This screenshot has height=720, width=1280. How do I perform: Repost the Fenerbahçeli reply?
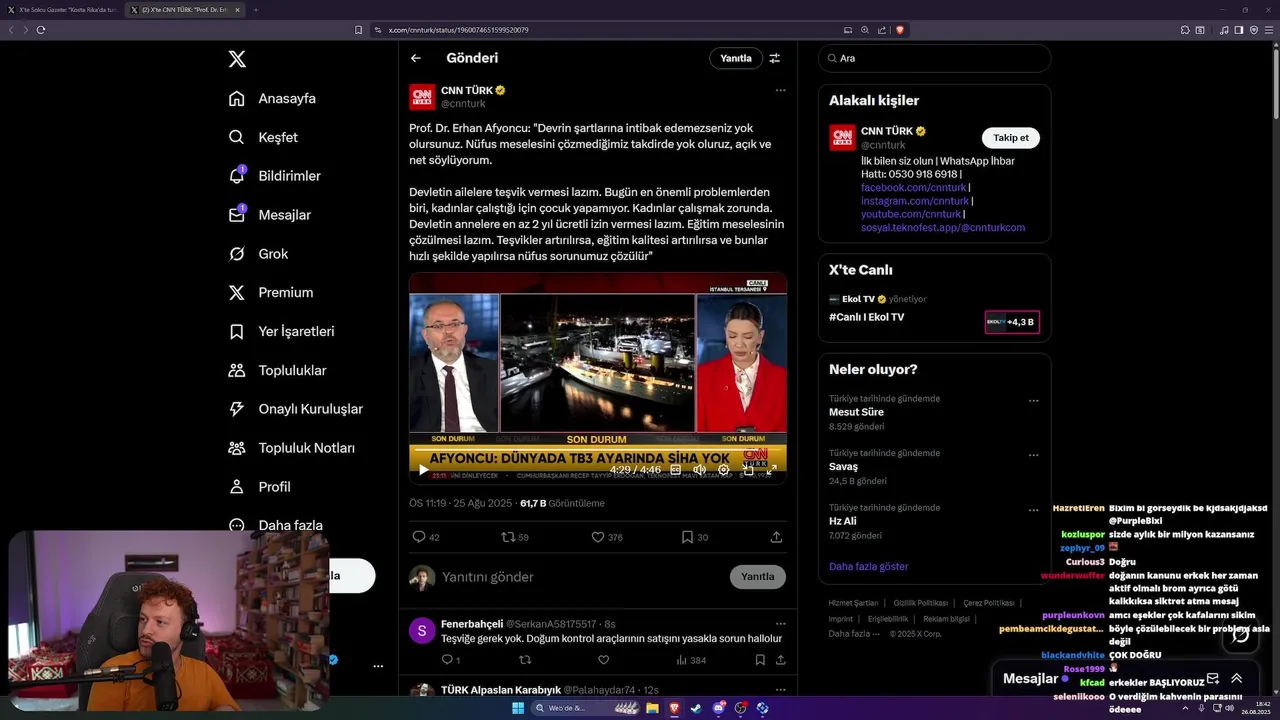525,660
